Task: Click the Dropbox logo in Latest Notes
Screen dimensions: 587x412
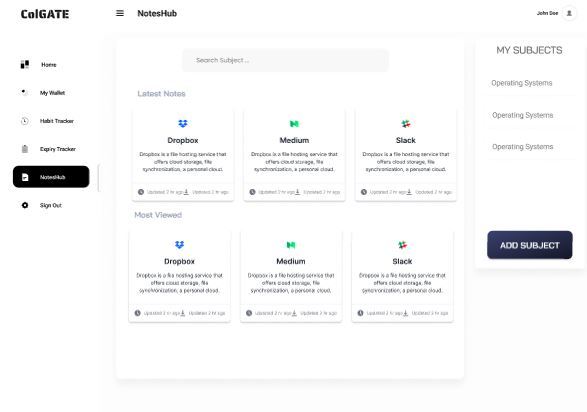Action: (x=183, y=123)
